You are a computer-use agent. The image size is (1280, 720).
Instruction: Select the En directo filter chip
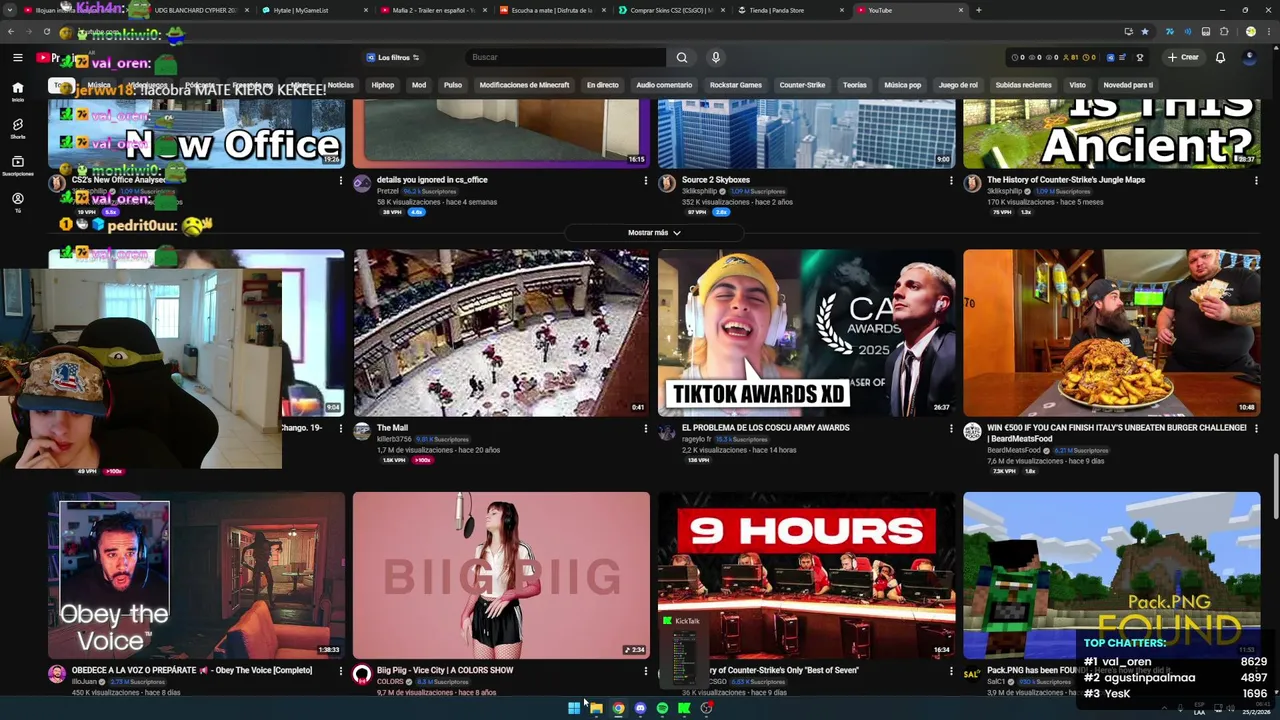[603, 85]
